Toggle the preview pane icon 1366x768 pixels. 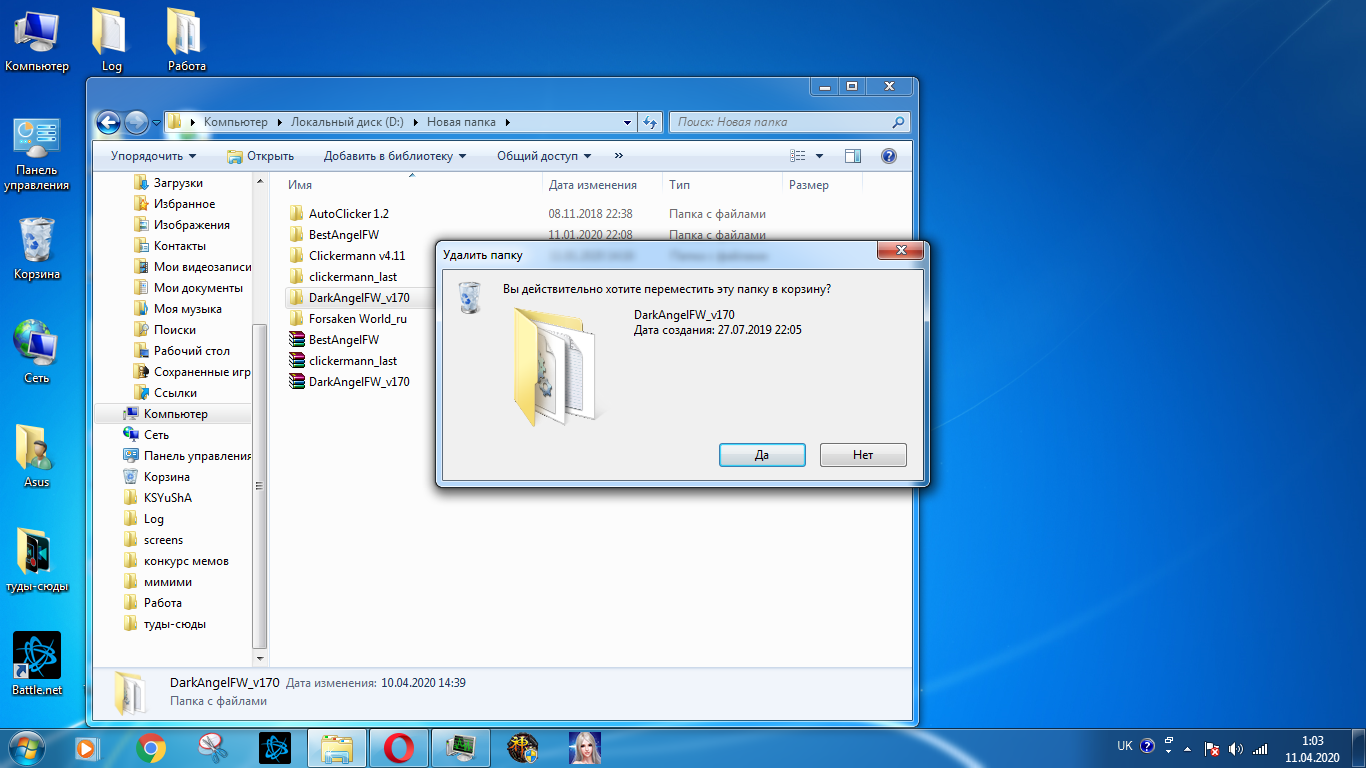tap(853, 156)
